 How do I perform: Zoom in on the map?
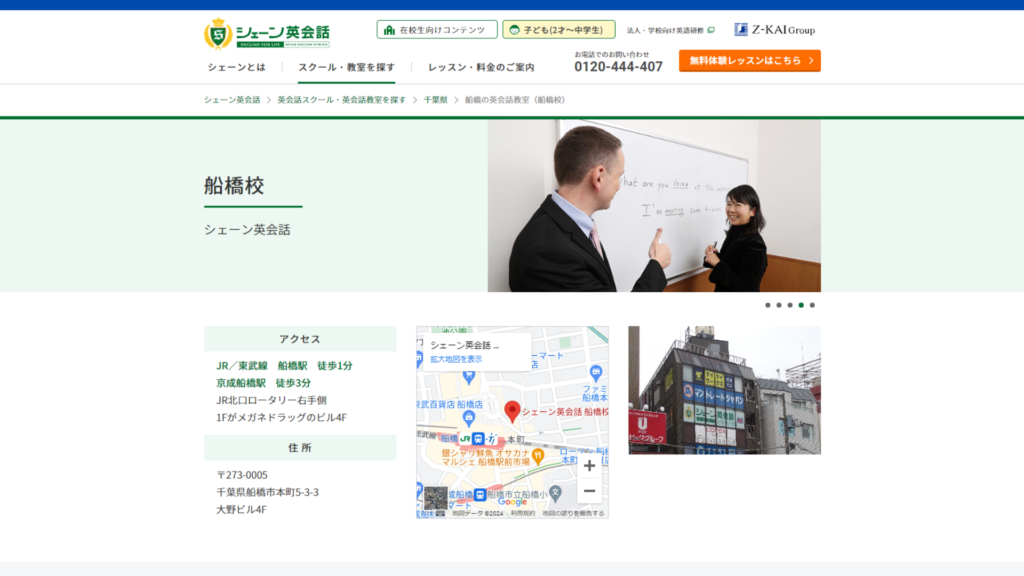coord(589,466)
